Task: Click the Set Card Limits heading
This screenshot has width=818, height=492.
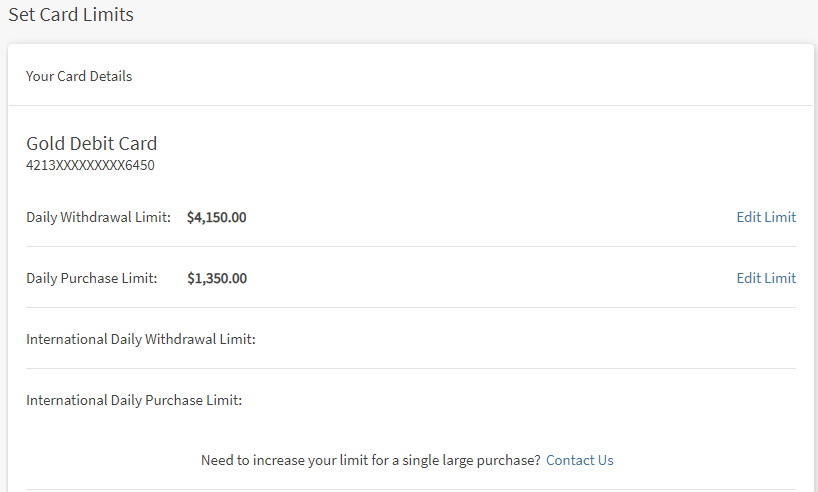Action: point(71,15)
